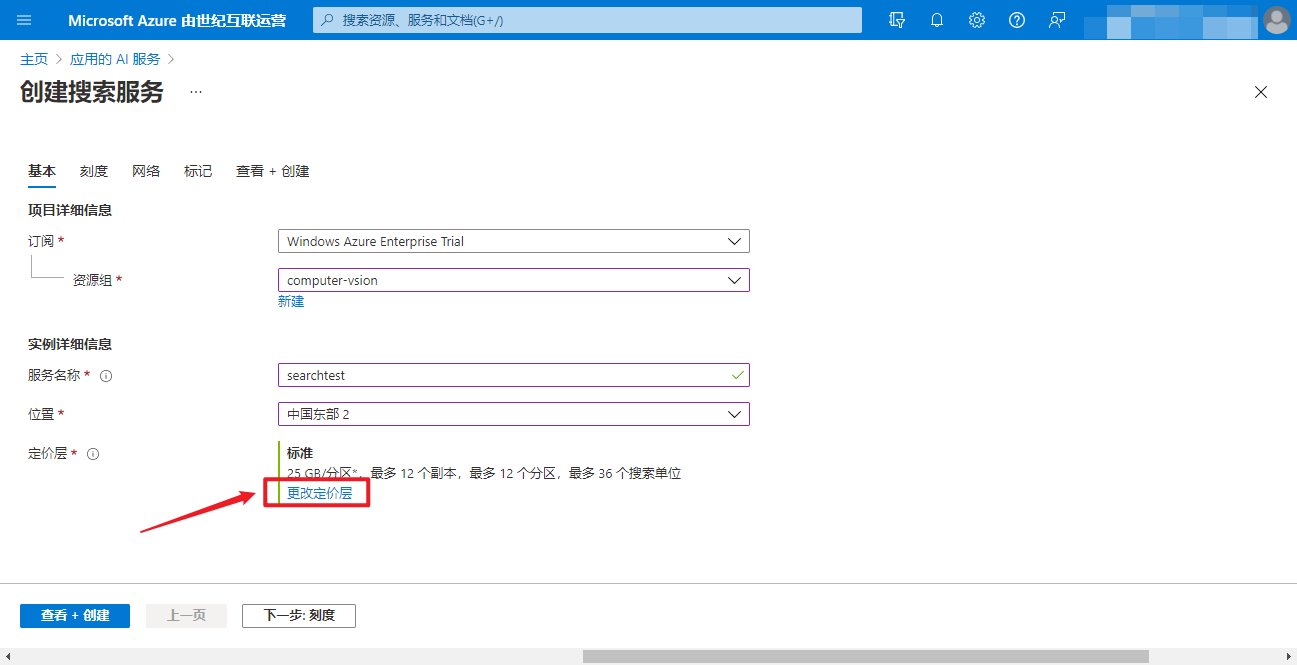The width and height of the screenshot is (1297, 665).
Task: Open the account avatar menu
Action: tap(1277, 20)
